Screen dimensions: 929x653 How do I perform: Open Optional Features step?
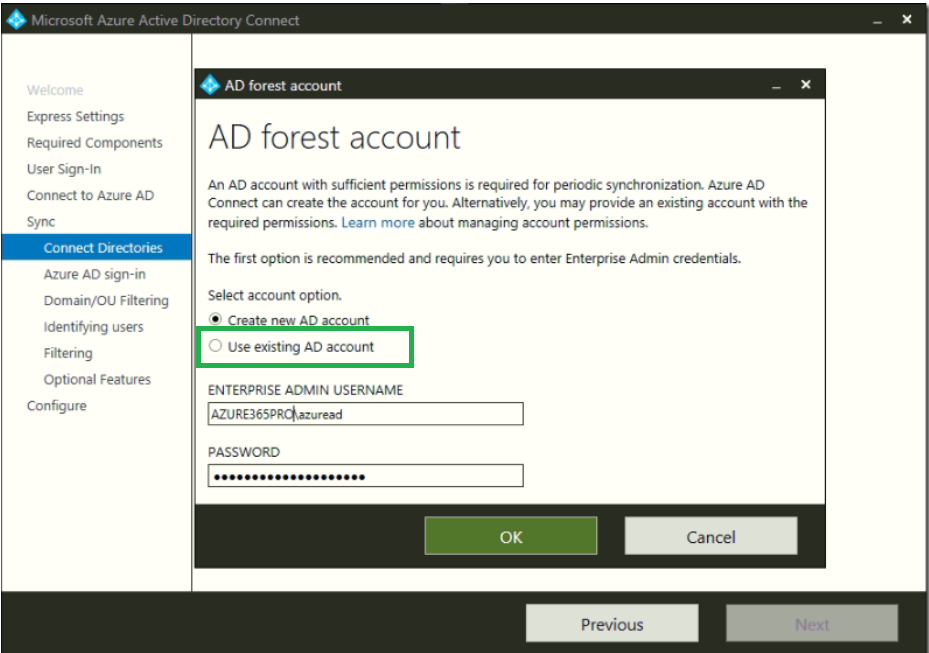coord(97,379)
